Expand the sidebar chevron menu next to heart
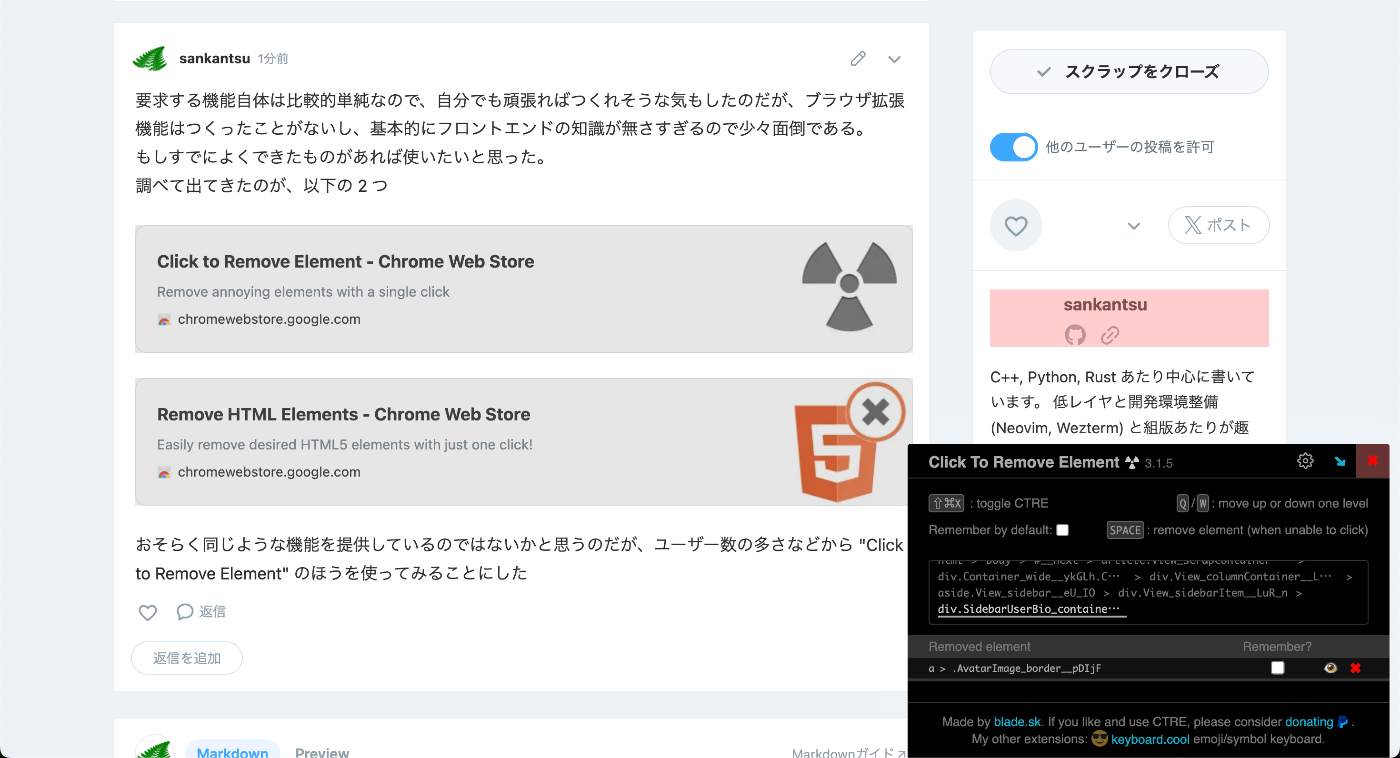 click(1134, 226)
